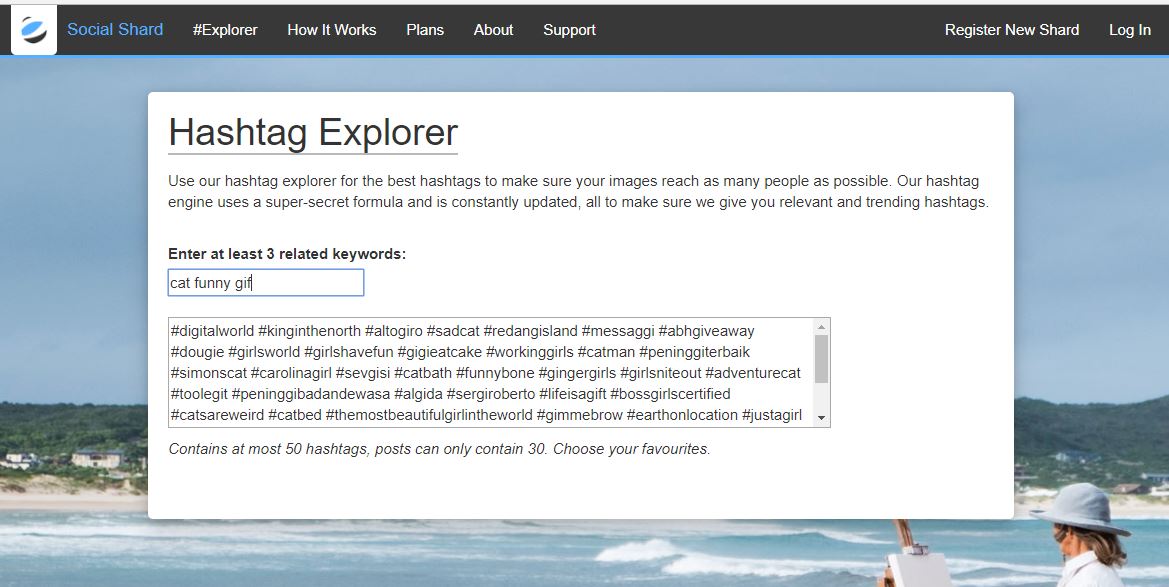Click the Log In link
Screen dimensions: 1169x587
1129,30
